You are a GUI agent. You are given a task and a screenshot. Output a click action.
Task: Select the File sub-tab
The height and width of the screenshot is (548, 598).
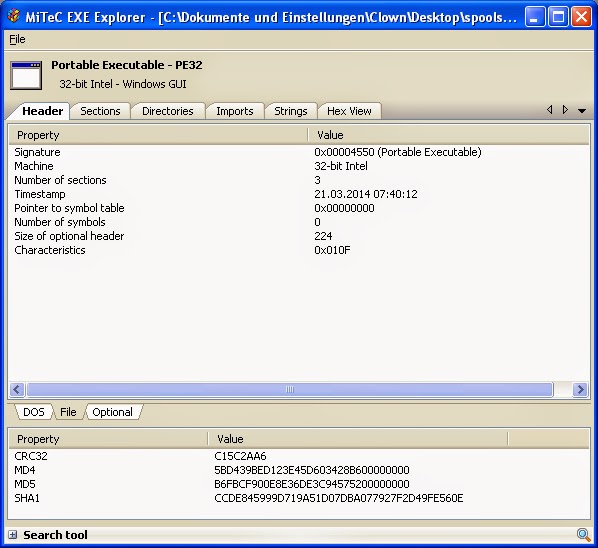(x=68, y=412)
